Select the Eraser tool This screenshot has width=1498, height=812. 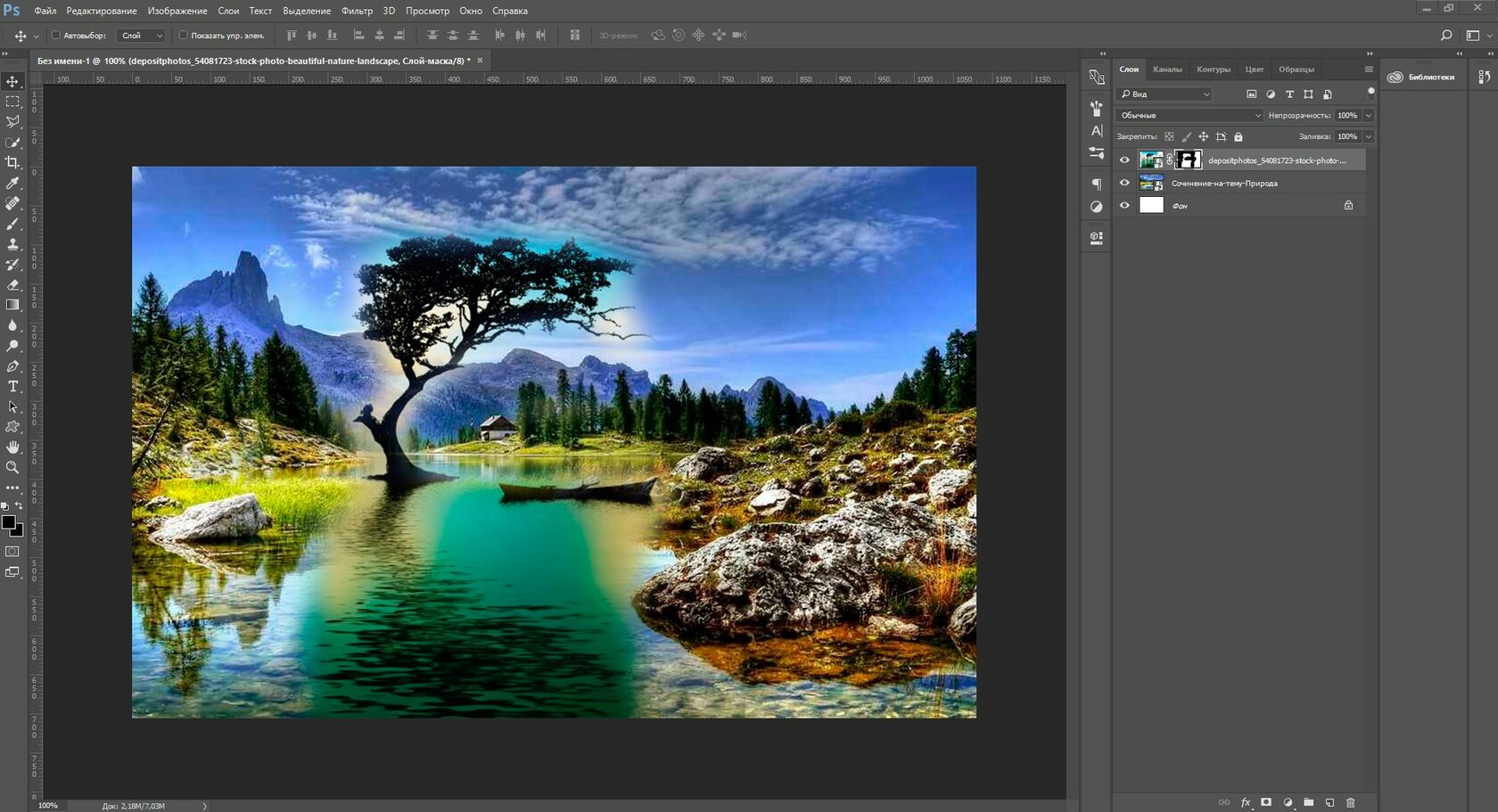pyautogui.click(x=12, y=285)
